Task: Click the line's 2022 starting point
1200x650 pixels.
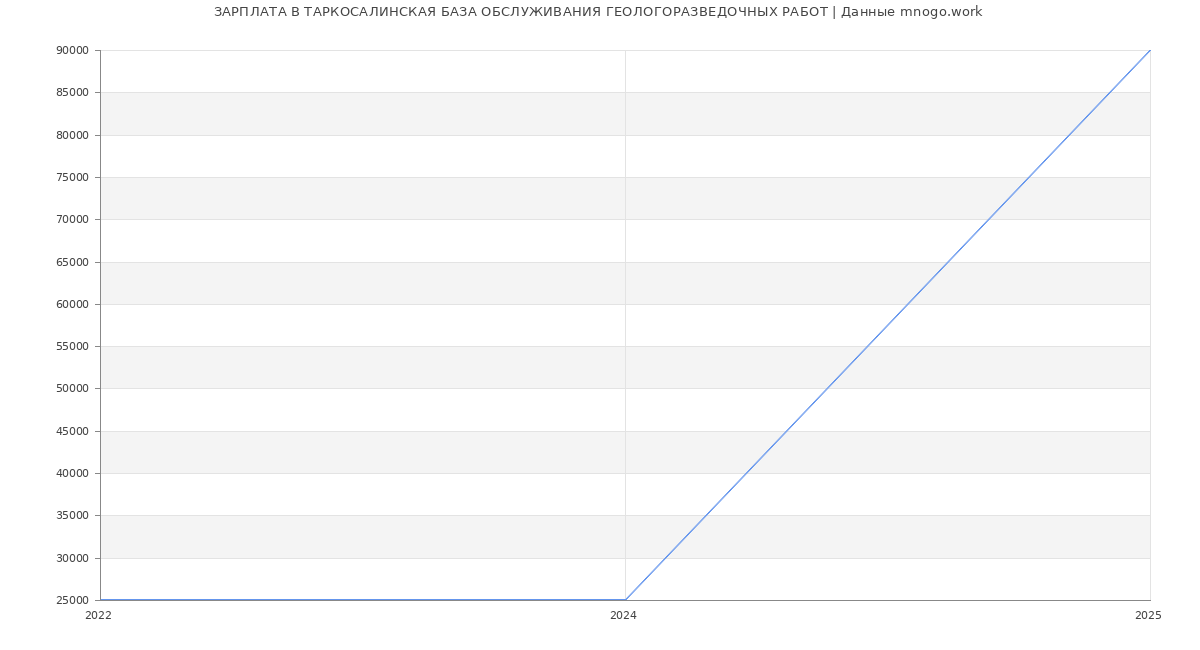Action: [100, 600]
